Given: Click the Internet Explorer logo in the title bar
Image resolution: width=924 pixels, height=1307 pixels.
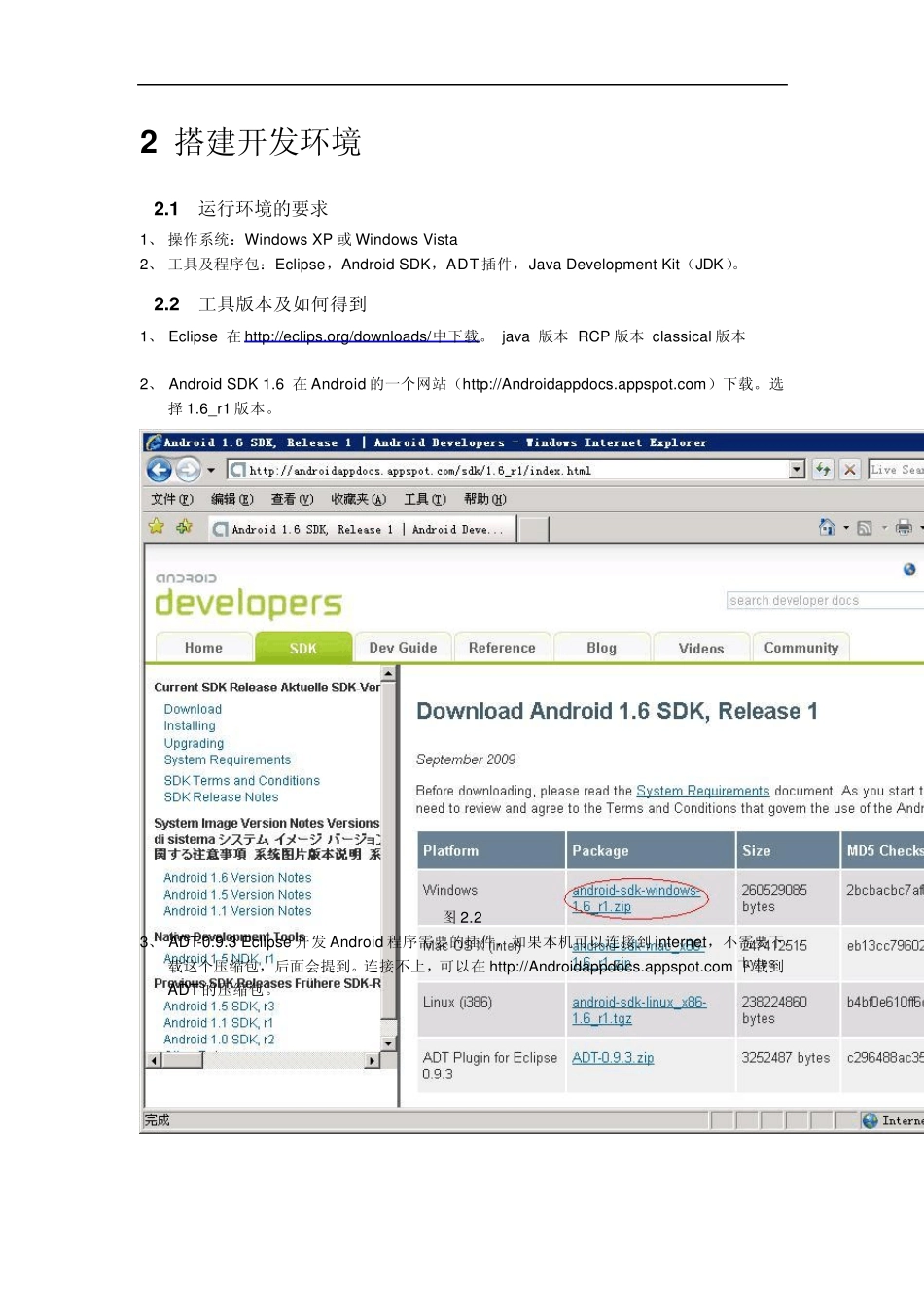Looking at the screenshot, I should pos(154,442).
